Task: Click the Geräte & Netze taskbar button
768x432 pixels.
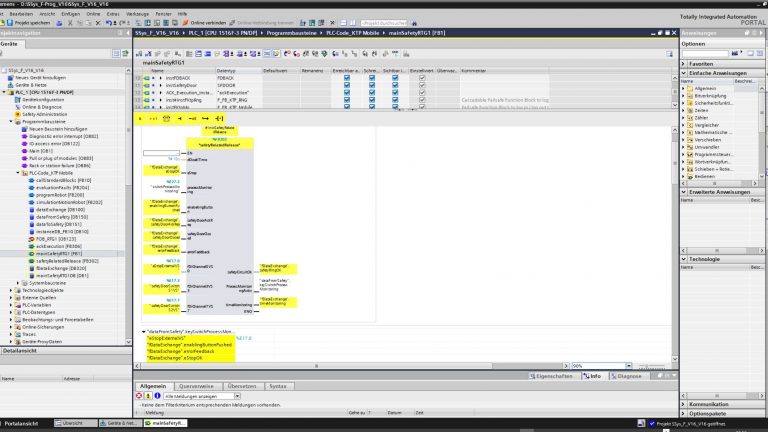Action: (120, 423)
